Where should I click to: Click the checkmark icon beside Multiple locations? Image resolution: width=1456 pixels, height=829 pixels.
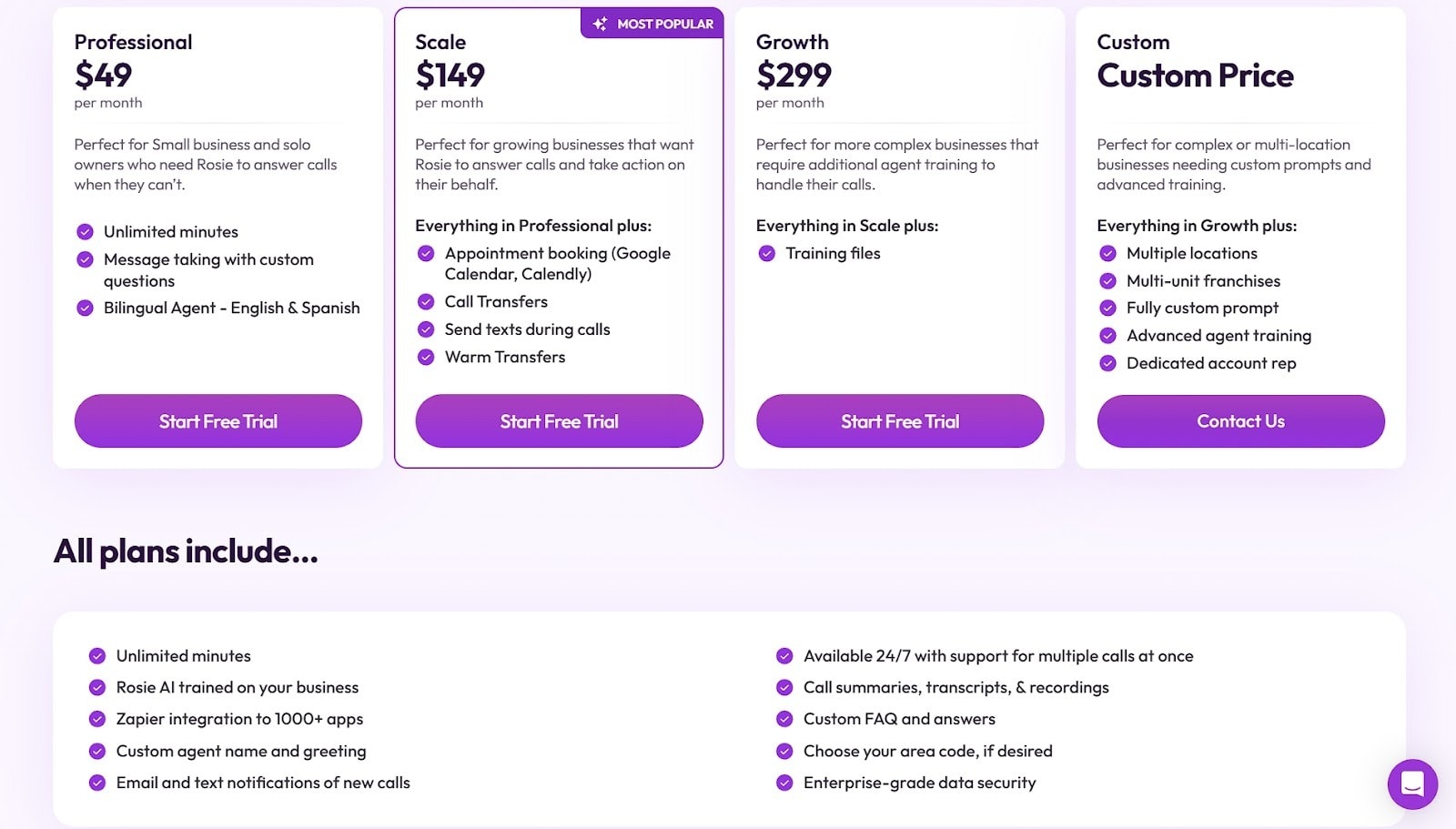(x=1107, y=254)
